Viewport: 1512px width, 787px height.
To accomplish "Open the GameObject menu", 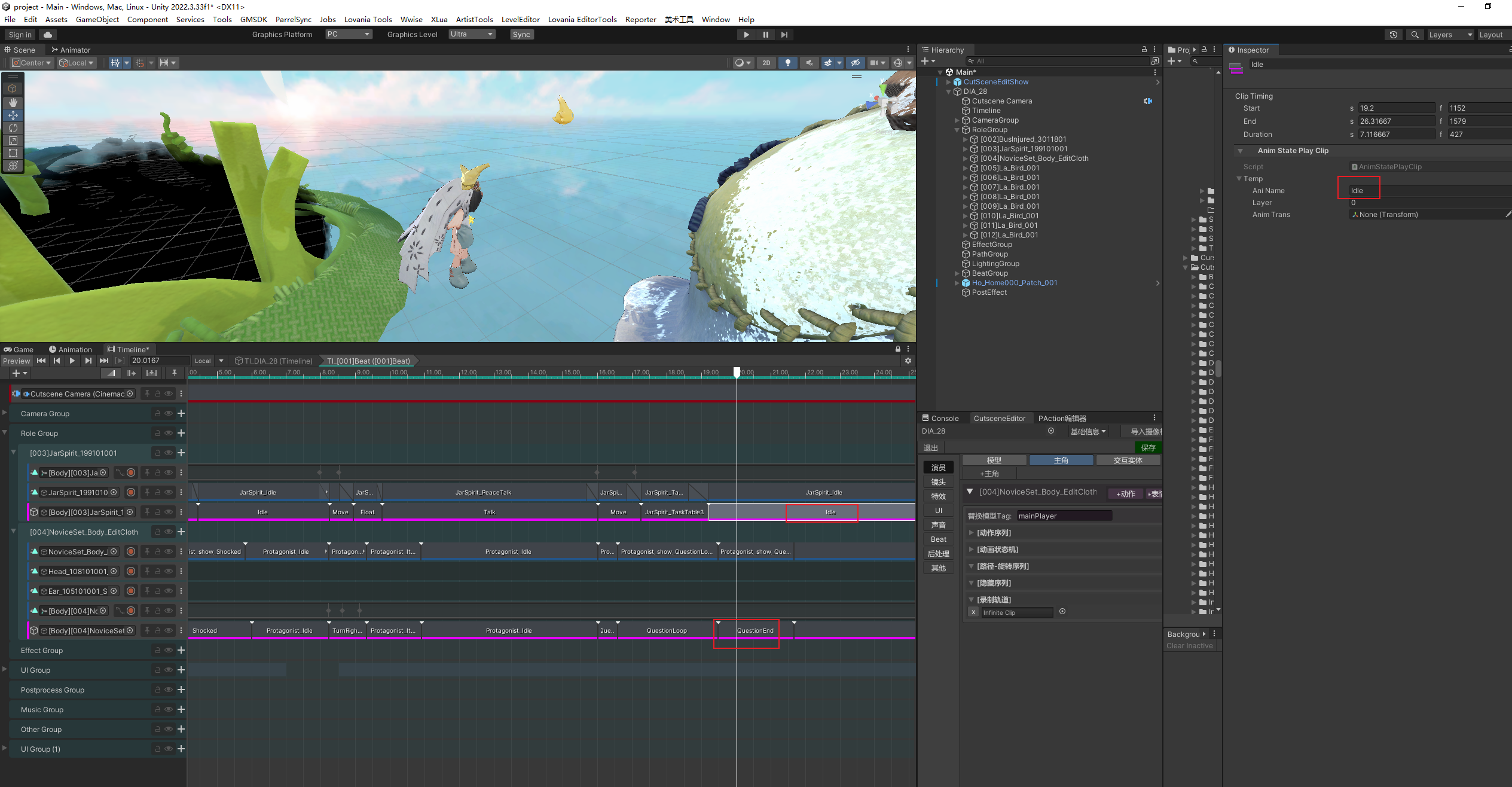I will click(x=97, y=19).
